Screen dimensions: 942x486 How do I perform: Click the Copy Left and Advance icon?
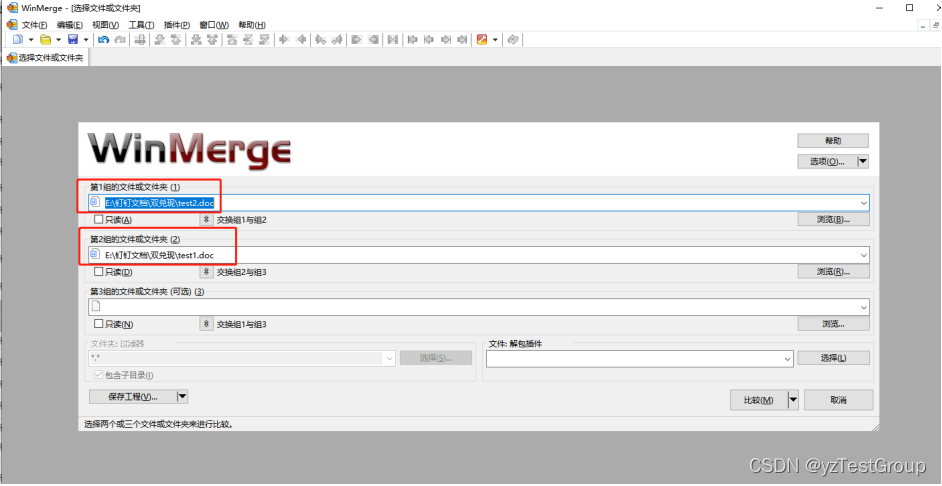tap(337, 40)
